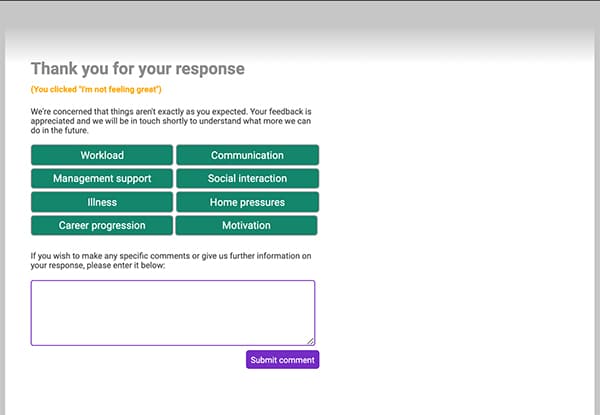
Task: Choose the Motivation button
Action: 246,225
